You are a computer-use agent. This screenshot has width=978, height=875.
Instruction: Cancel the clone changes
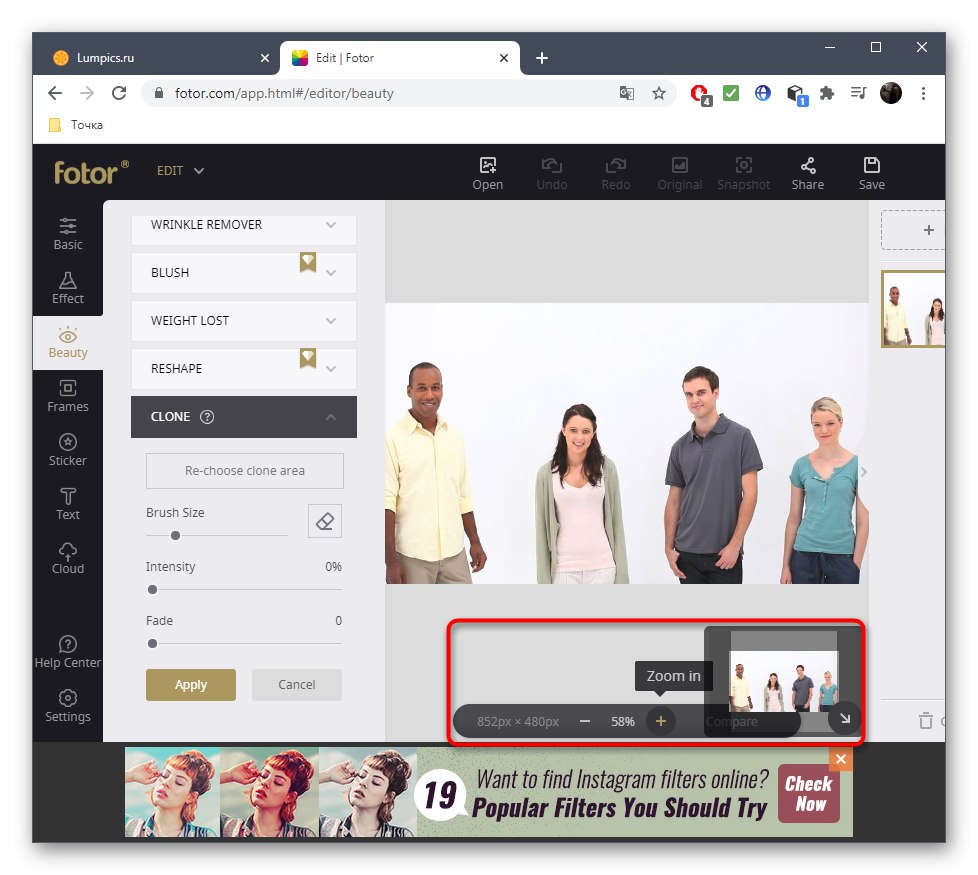(296, 685)
